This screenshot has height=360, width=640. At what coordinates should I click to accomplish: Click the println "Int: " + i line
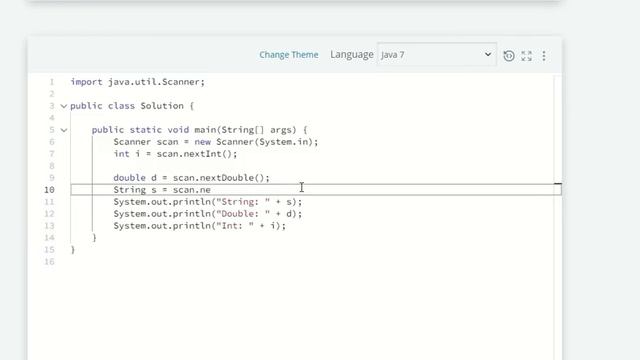200,226
